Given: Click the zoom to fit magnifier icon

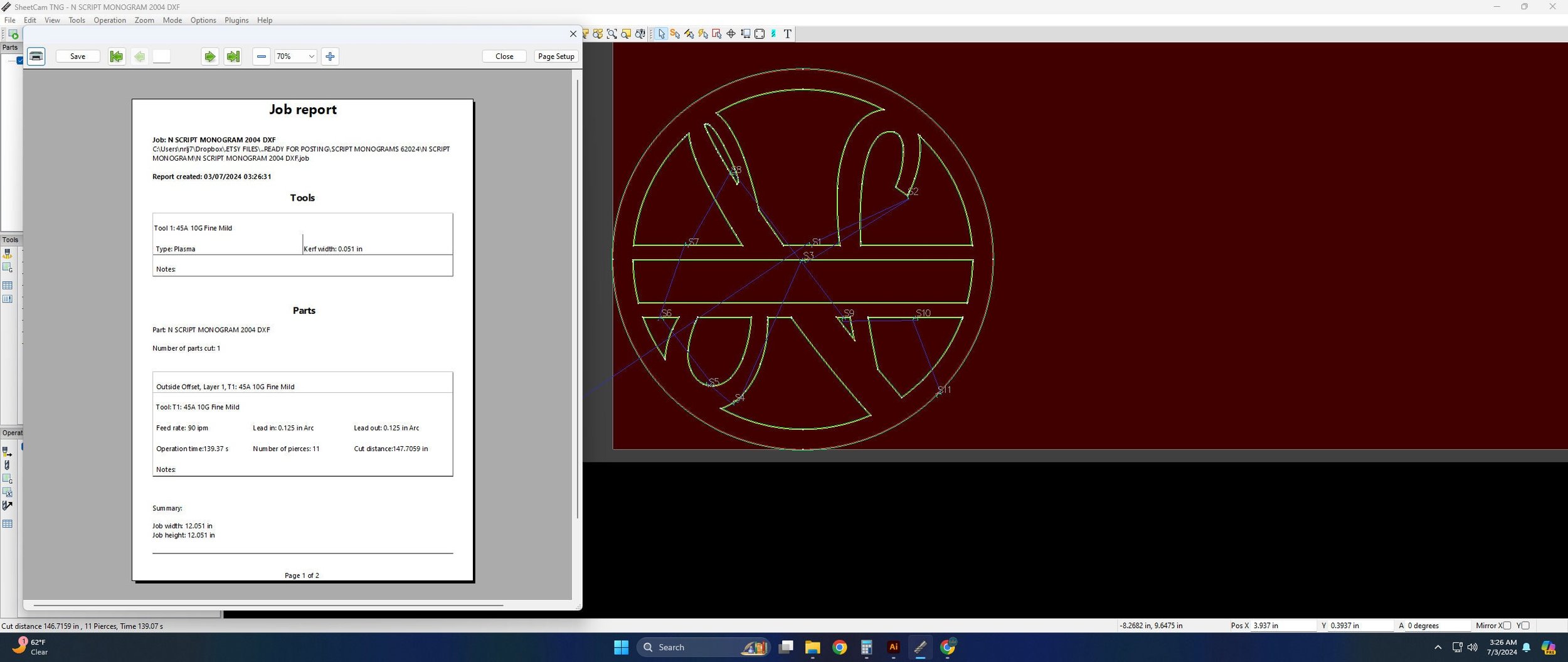Looking at the screenshot, I should [x=612, y=34].
